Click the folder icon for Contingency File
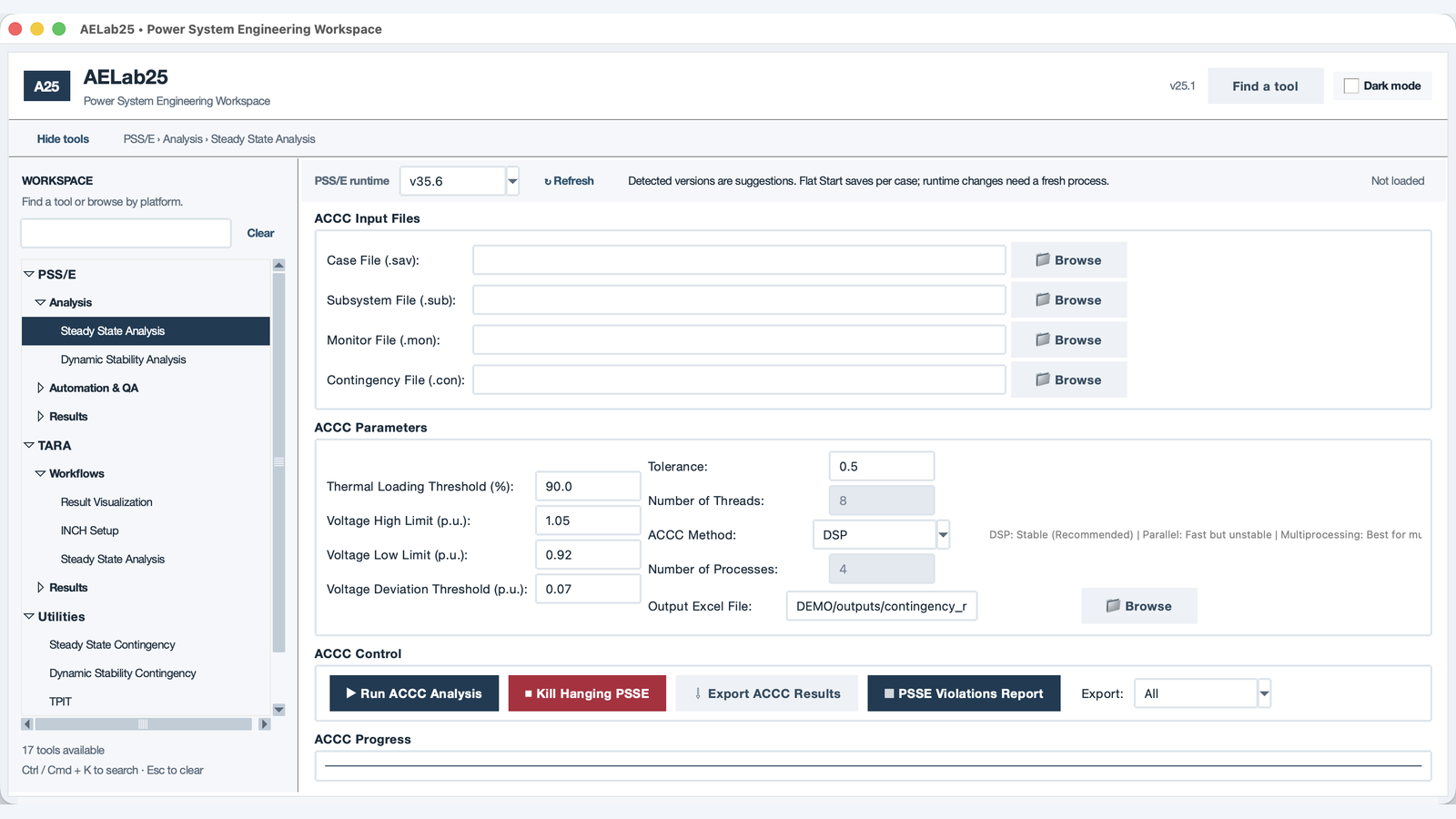 point(1043,380)
